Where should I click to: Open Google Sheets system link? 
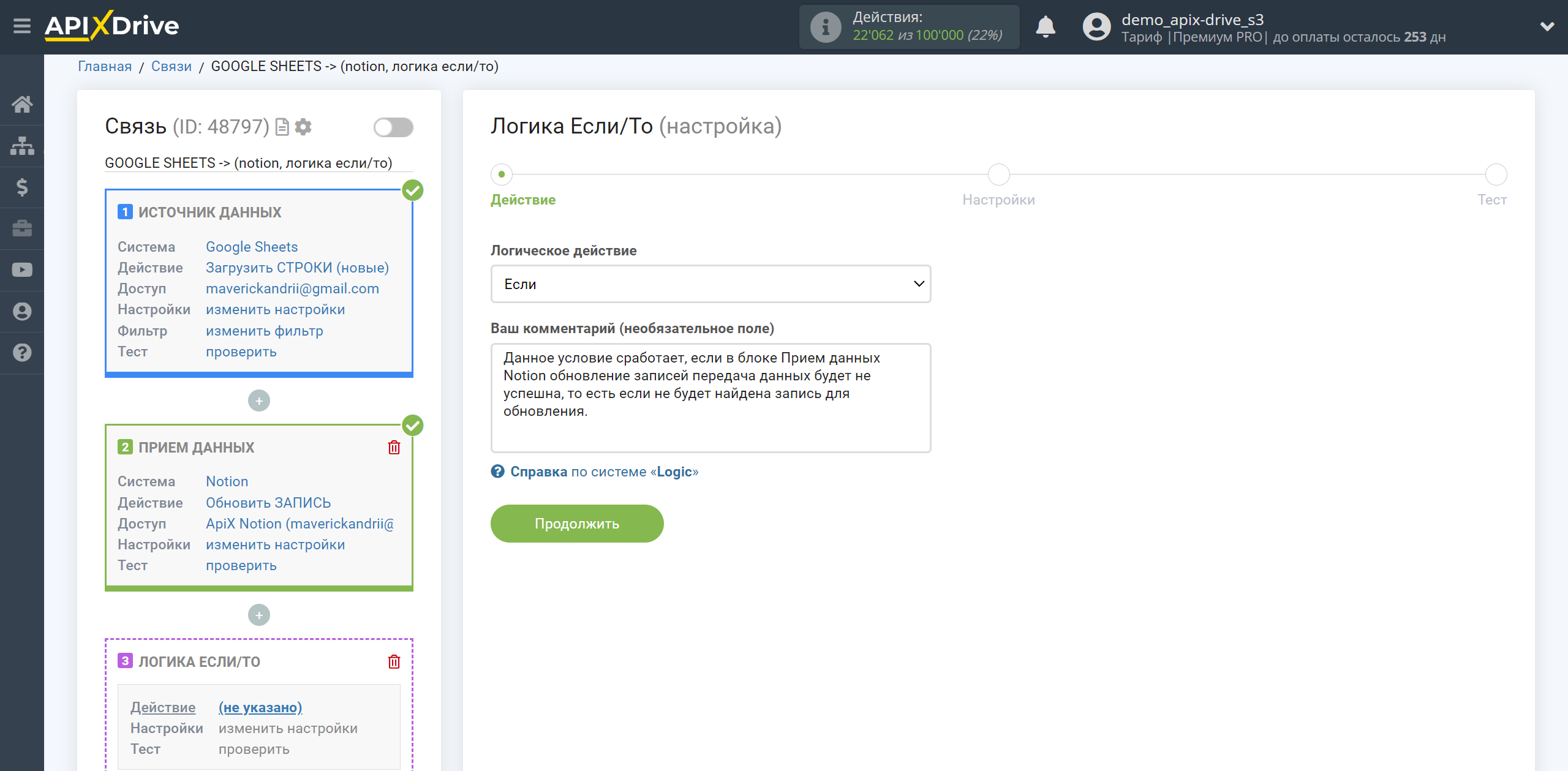[252, 247]
